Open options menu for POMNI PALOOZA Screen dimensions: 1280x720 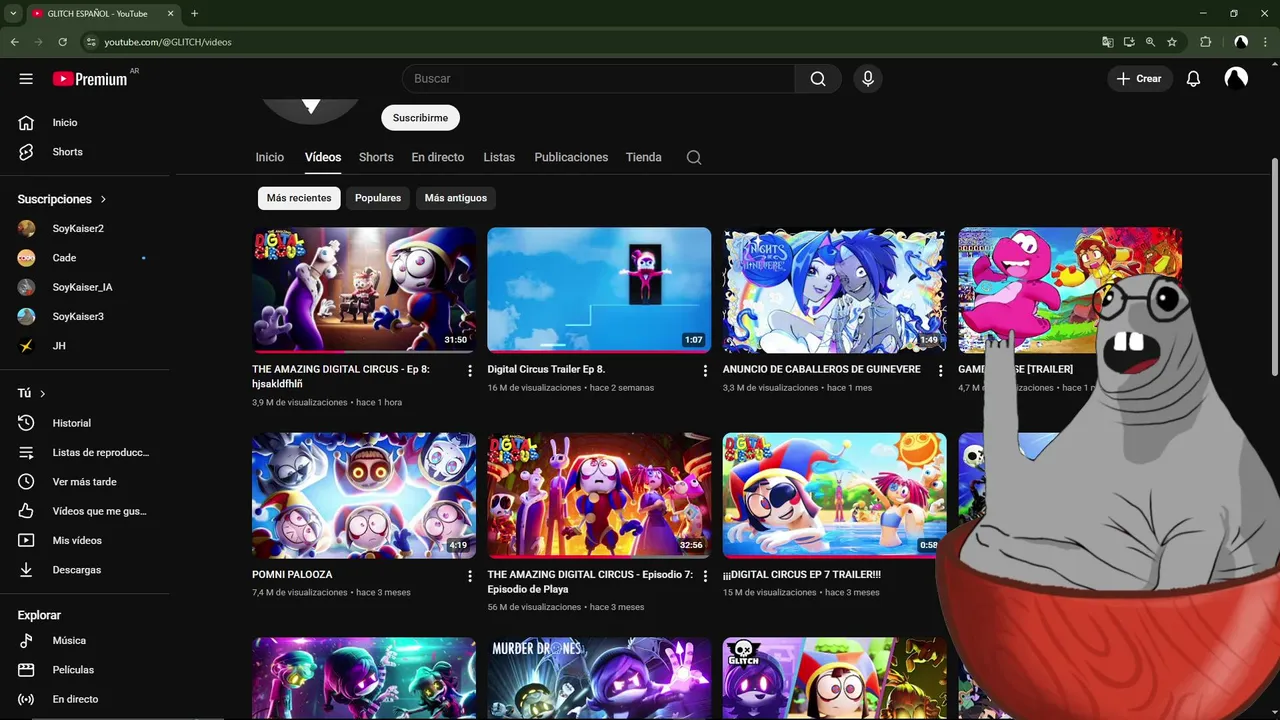(470, 576)
